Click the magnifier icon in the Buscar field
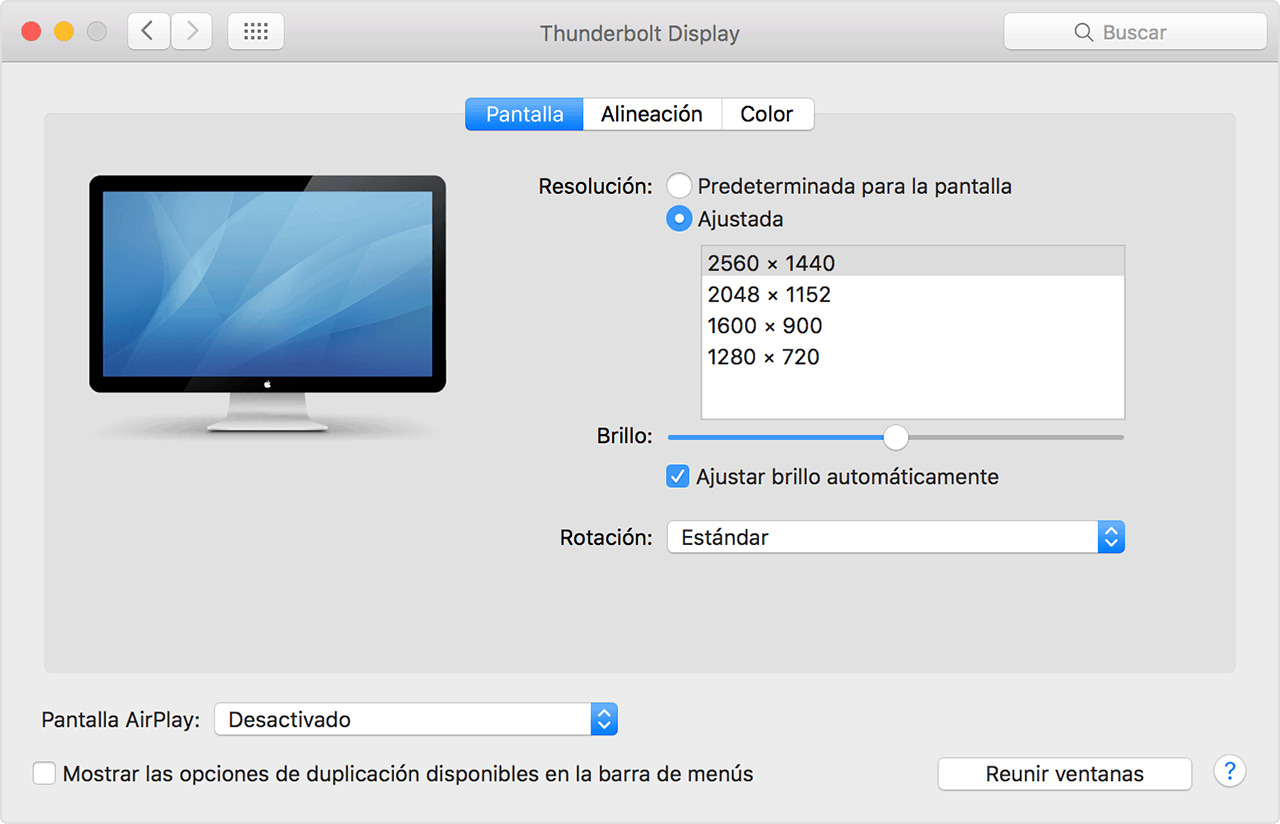1280x824 pixels. click(1083, 33)
